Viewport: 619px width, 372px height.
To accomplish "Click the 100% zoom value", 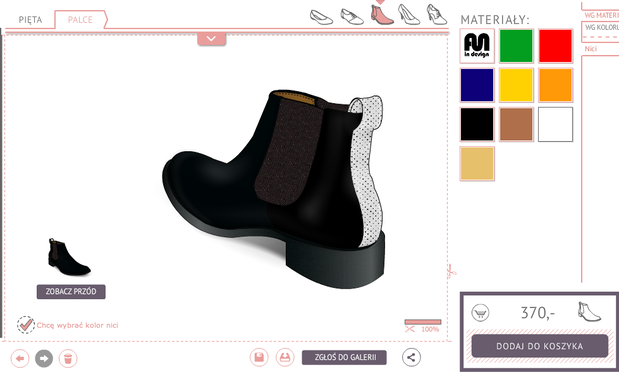I will [430, 329].
